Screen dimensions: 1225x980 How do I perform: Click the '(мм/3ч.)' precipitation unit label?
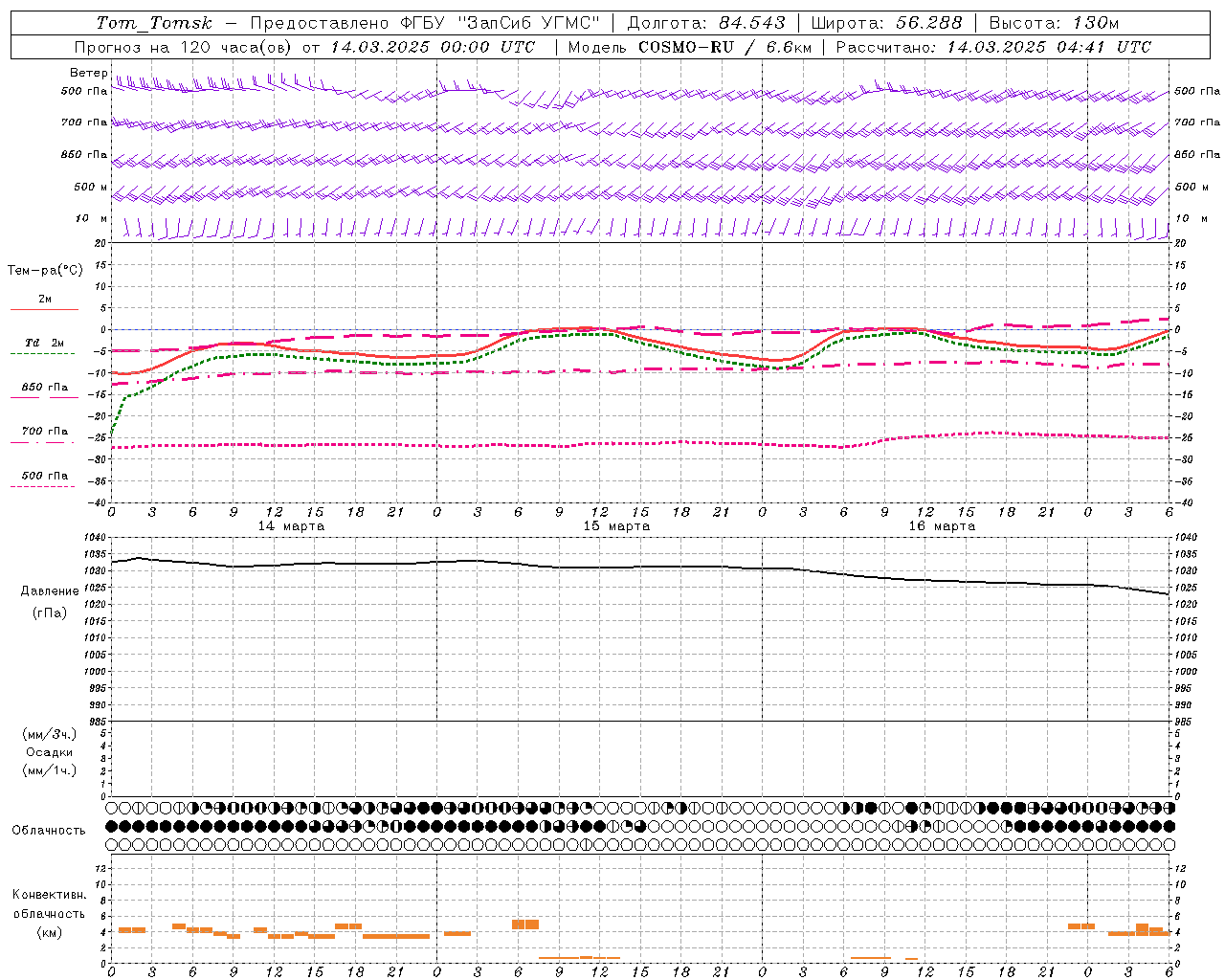coord(50,734)
